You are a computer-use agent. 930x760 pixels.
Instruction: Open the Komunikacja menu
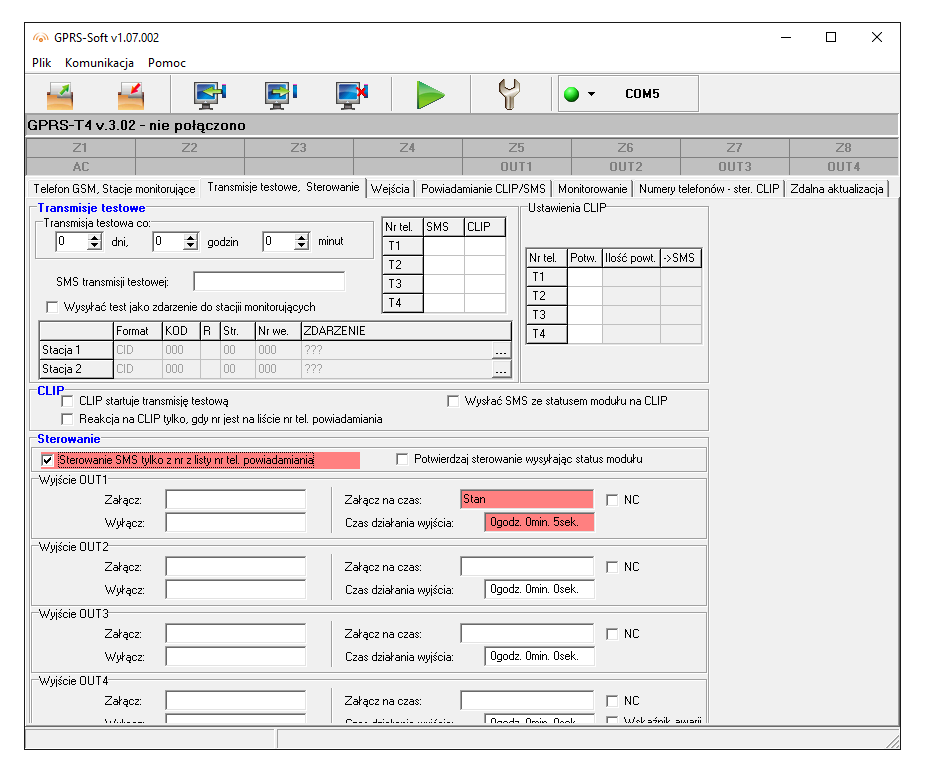point(99,62)
